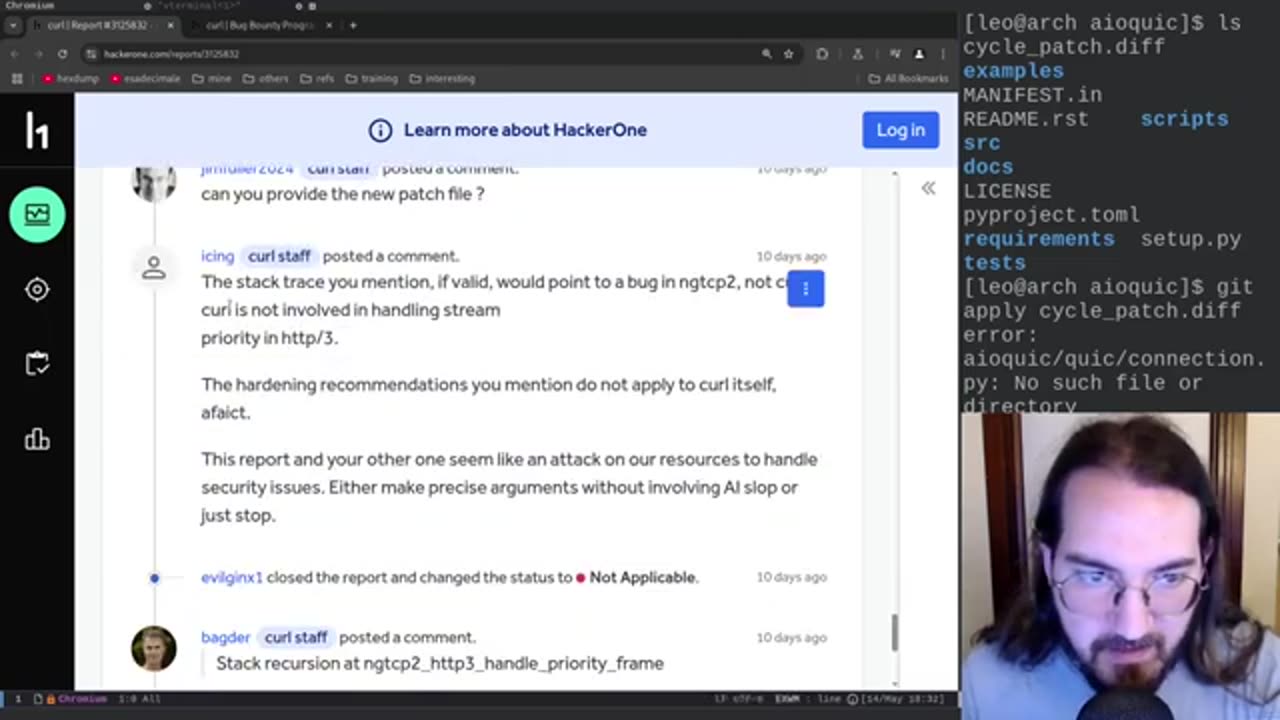Screen dimensions: 1280x720
Task: Open the HackerOne logo home link
Action: coord(37,131)
